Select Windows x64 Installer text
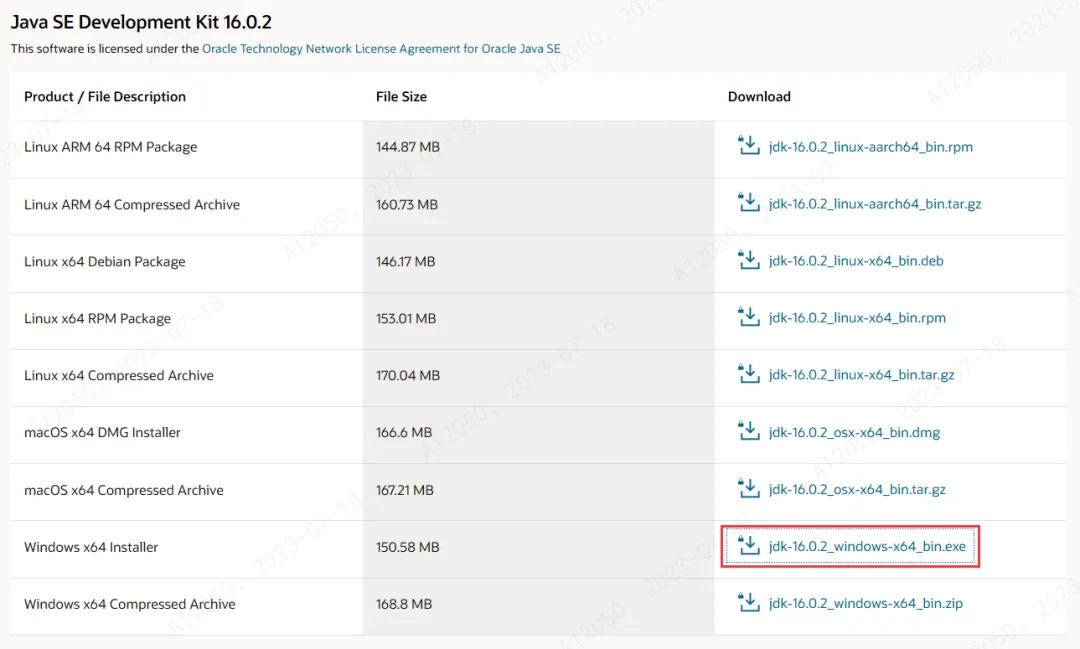 pyautogui.click(x=91, y=547)
